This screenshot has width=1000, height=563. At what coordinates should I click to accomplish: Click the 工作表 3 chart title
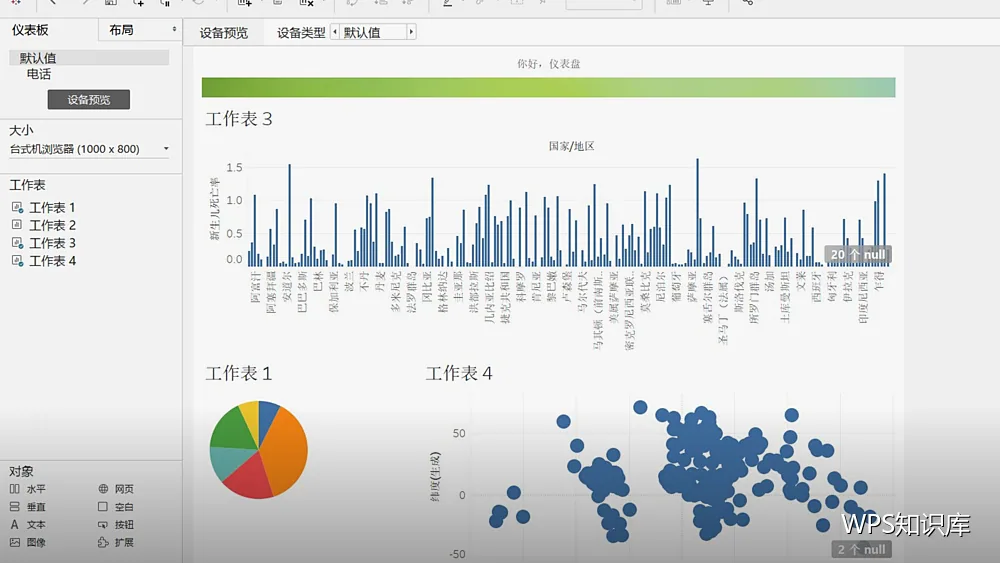point(239,119)
